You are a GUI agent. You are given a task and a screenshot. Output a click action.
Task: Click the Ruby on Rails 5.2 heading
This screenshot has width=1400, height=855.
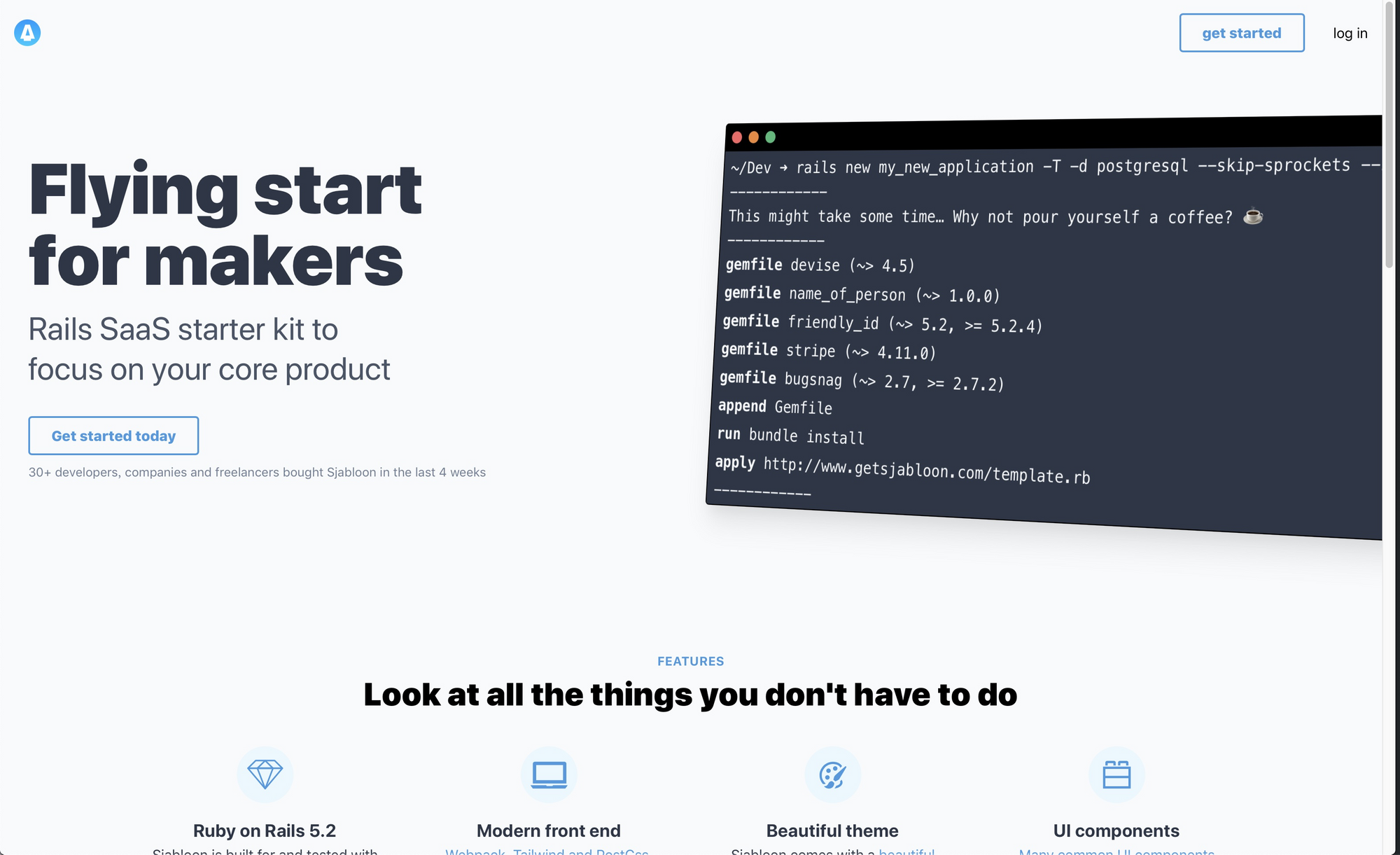(265, 830)
